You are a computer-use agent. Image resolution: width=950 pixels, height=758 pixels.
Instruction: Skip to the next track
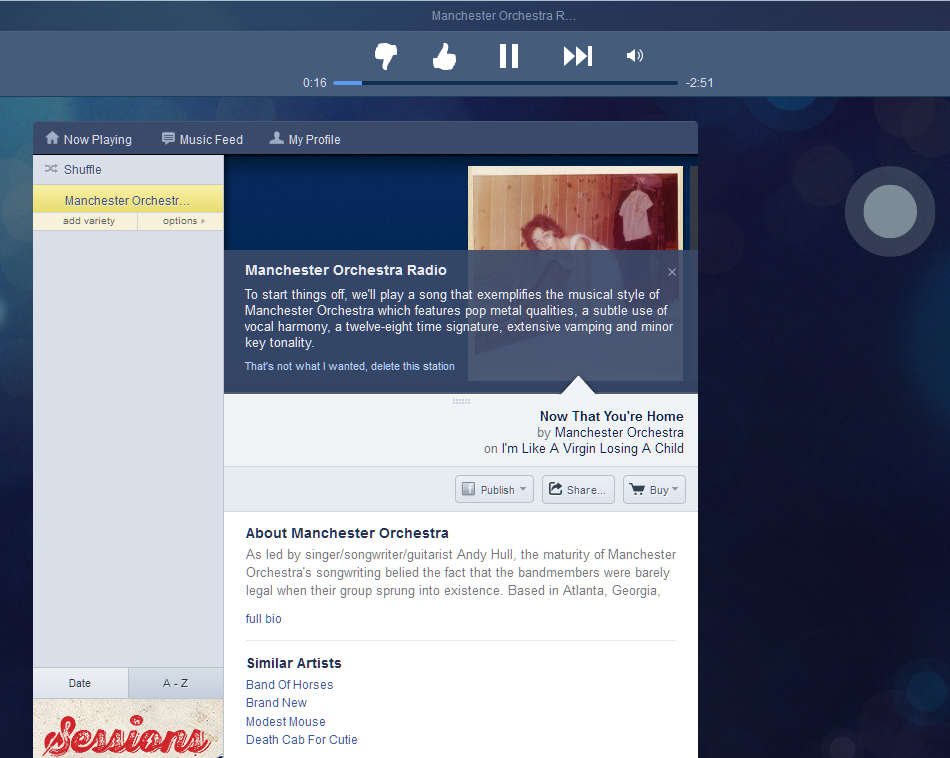[x=577, y=56]
